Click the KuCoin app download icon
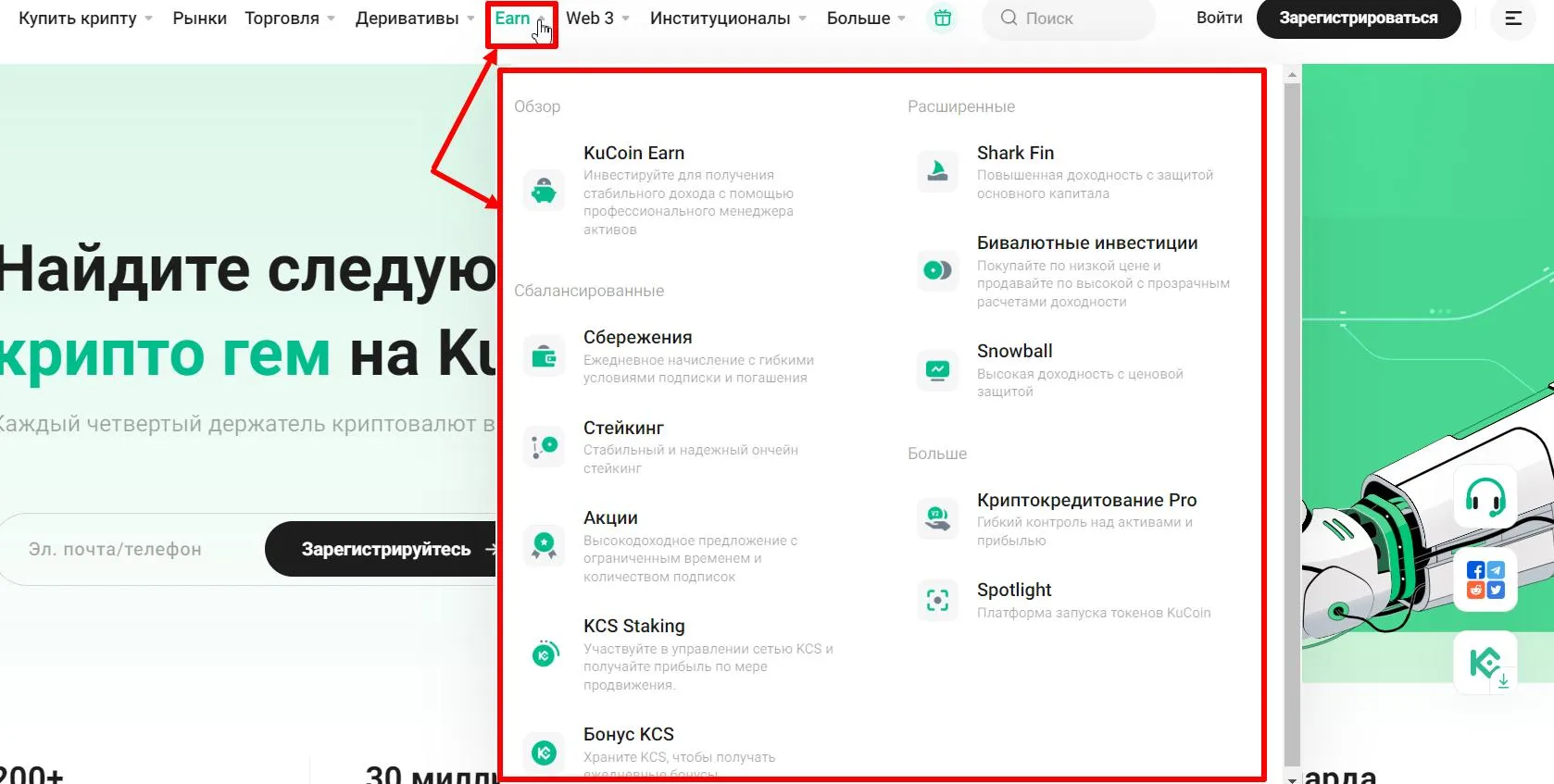Image resolution: width=1554 pixels, height=784 pixels. 1485,663
